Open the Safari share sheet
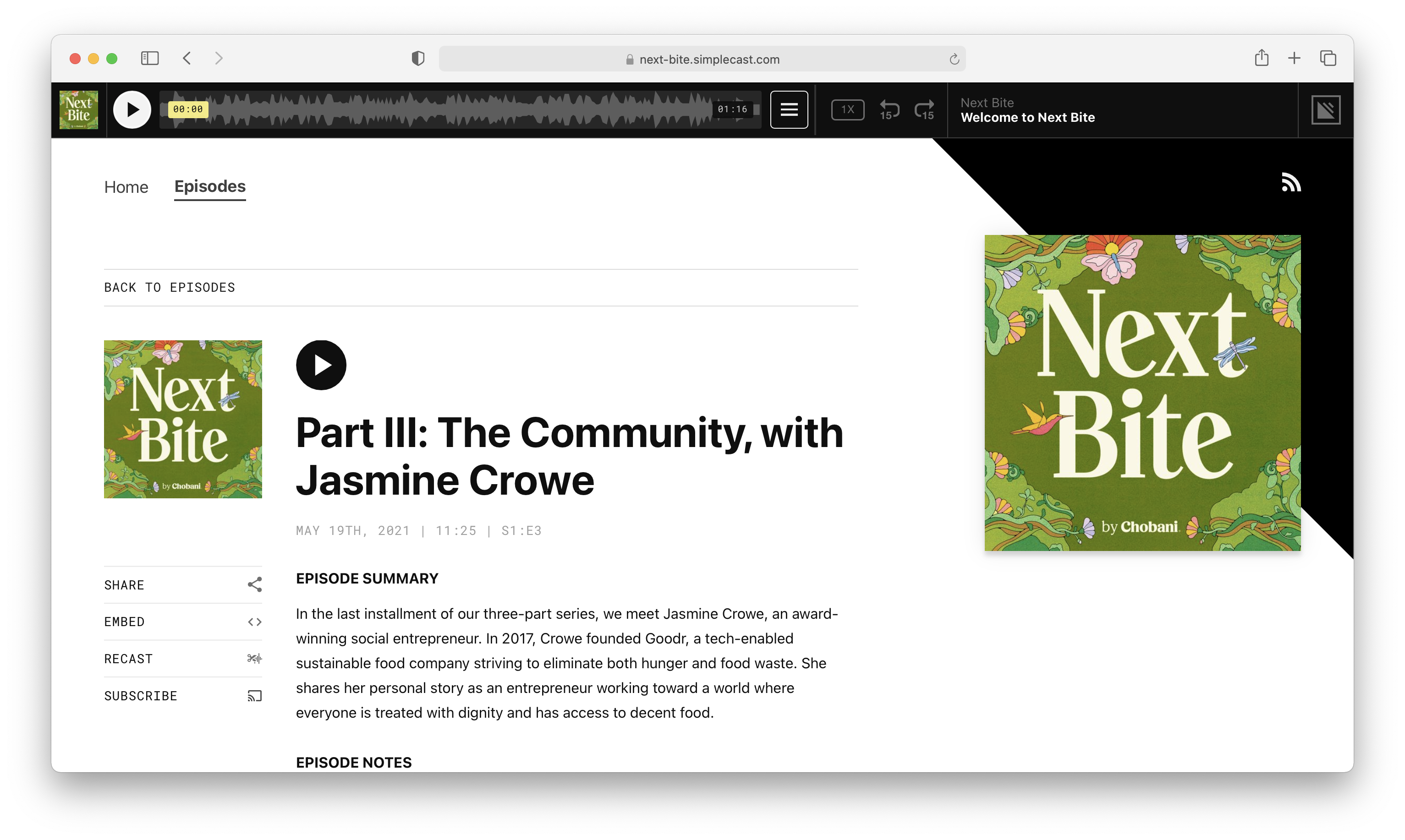This screenshot has width=1405, height=840. tap(1261, 58)
